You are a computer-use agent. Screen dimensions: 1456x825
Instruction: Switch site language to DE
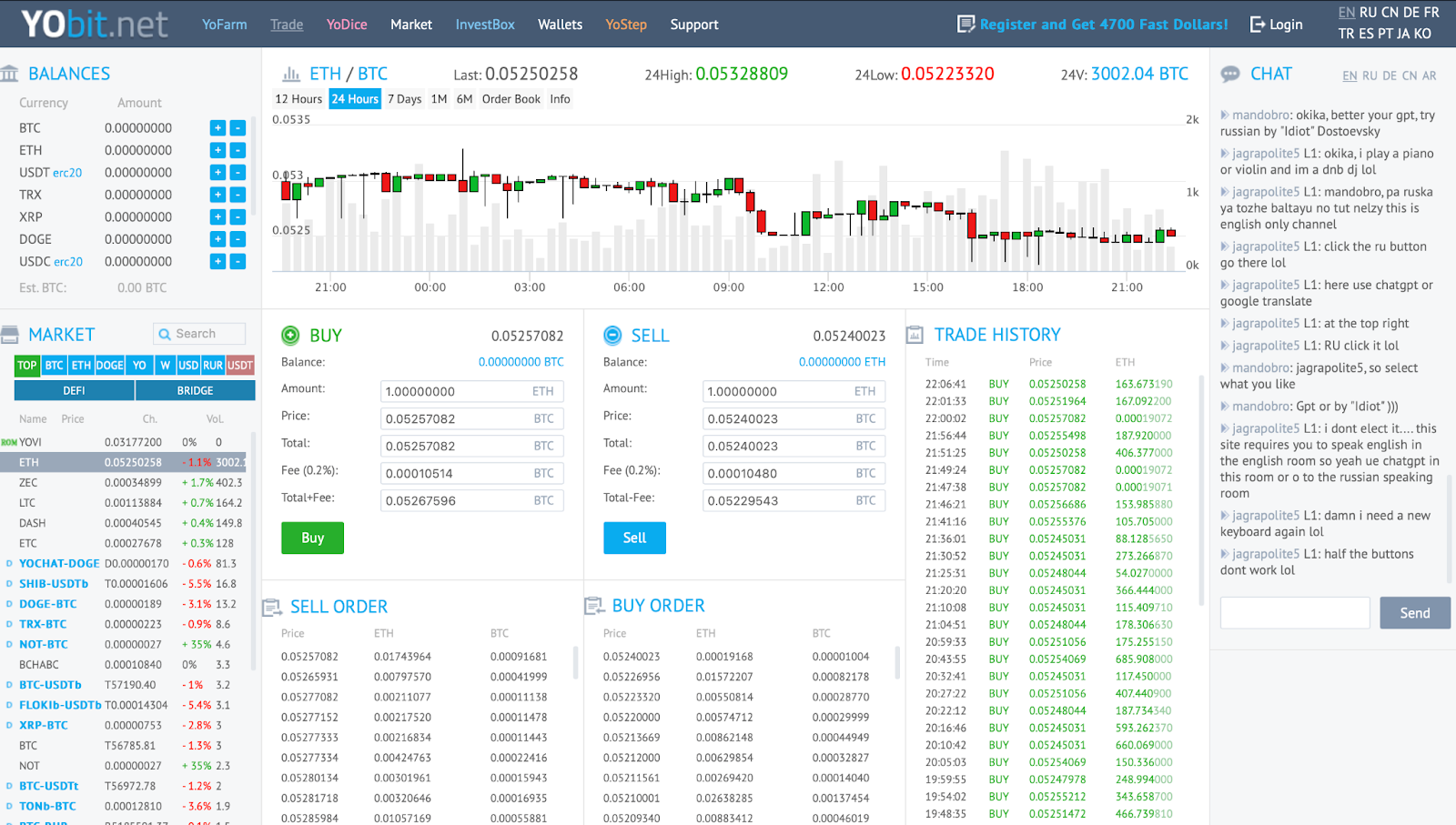[x=1411, y=13]
